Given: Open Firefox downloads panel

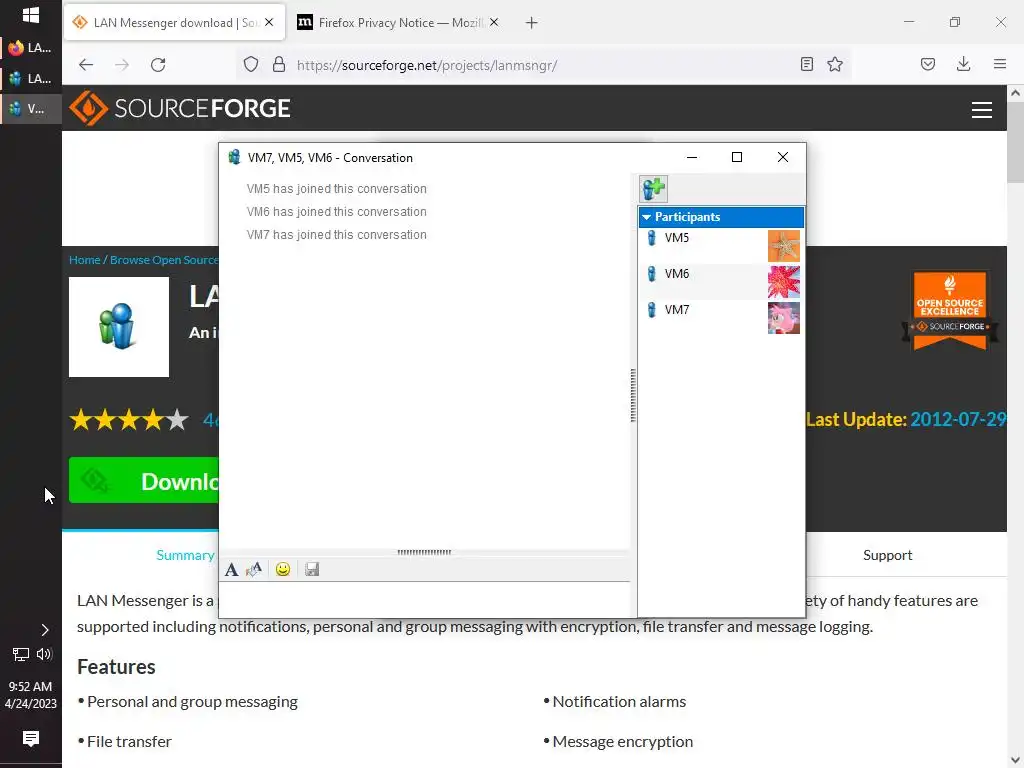Looking at the screenshot, I should pyautogui.click(x=963, y=65).
